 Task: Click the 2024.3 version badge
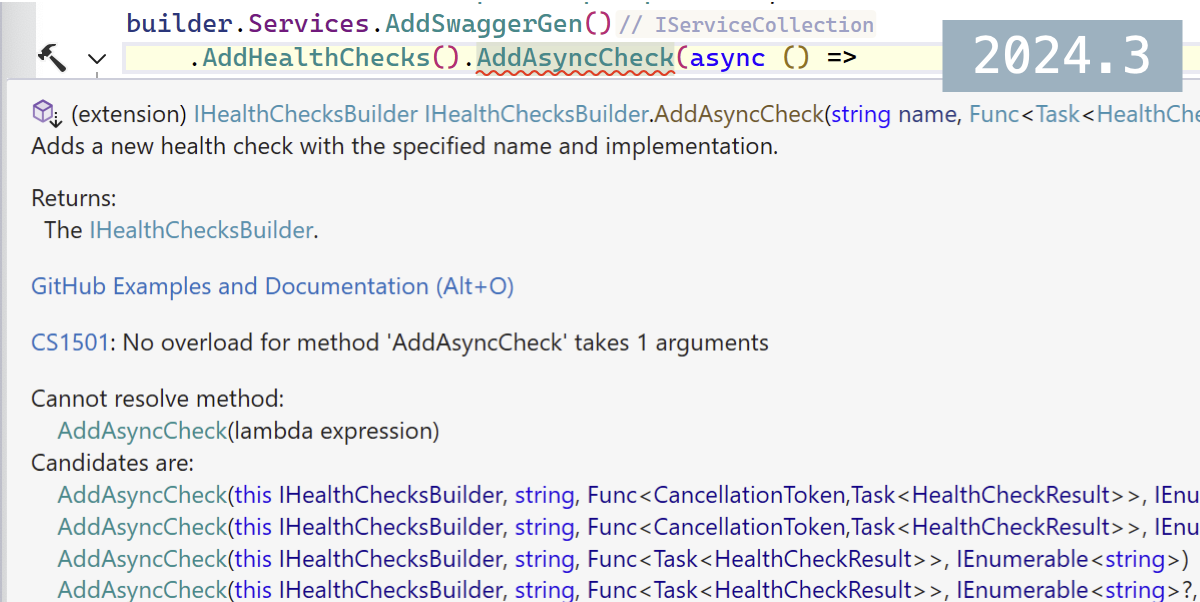(x=1062, y=56)
